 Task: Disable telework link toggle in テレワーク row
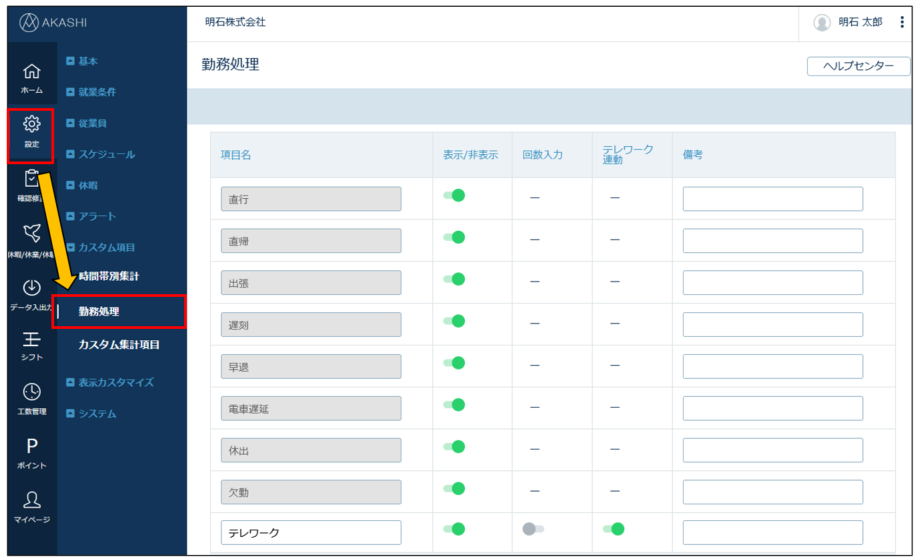tap(613, 529)
